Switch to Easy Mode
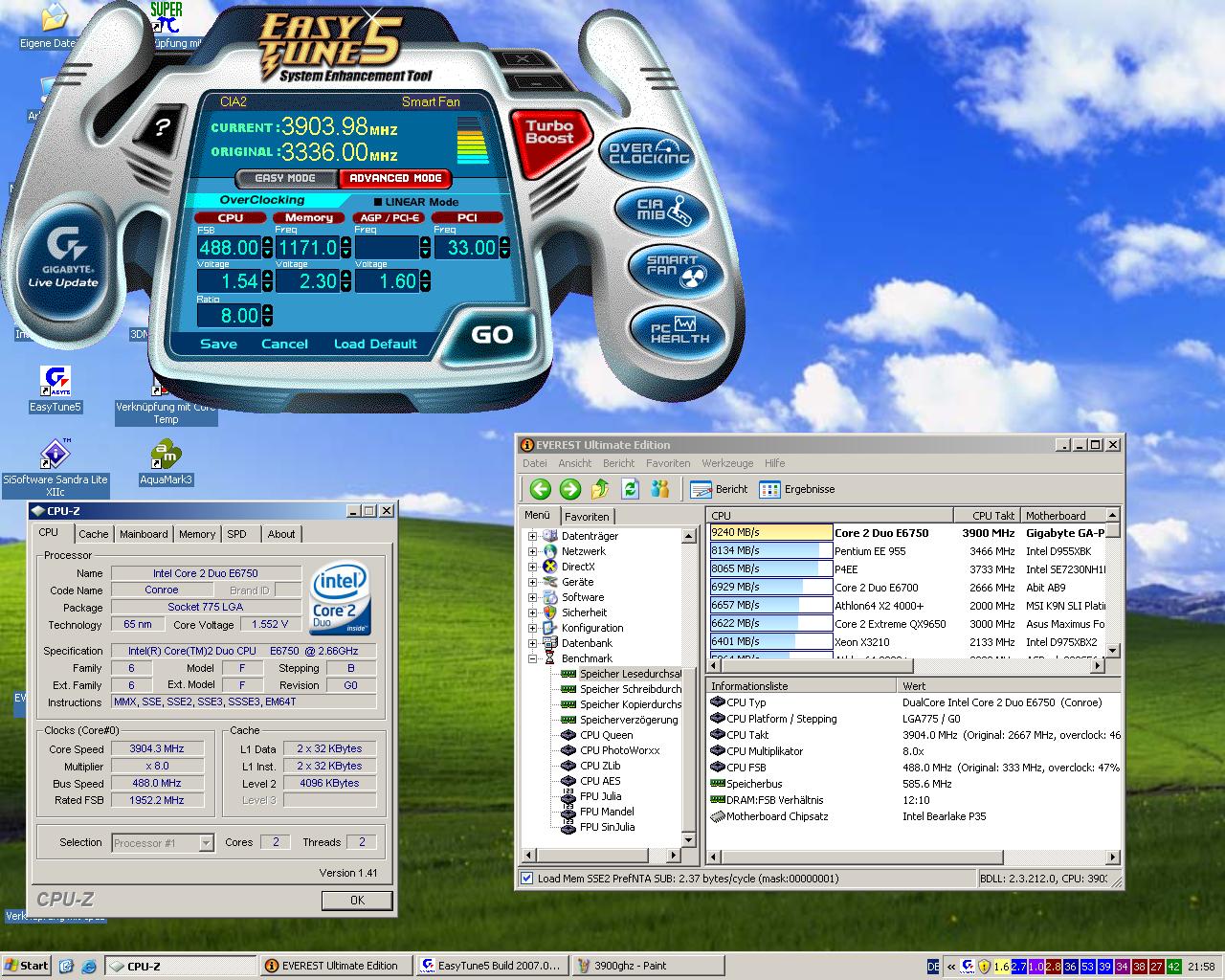Image resolution: width=1225 pixels, height=980 pixels. [285, 178]
